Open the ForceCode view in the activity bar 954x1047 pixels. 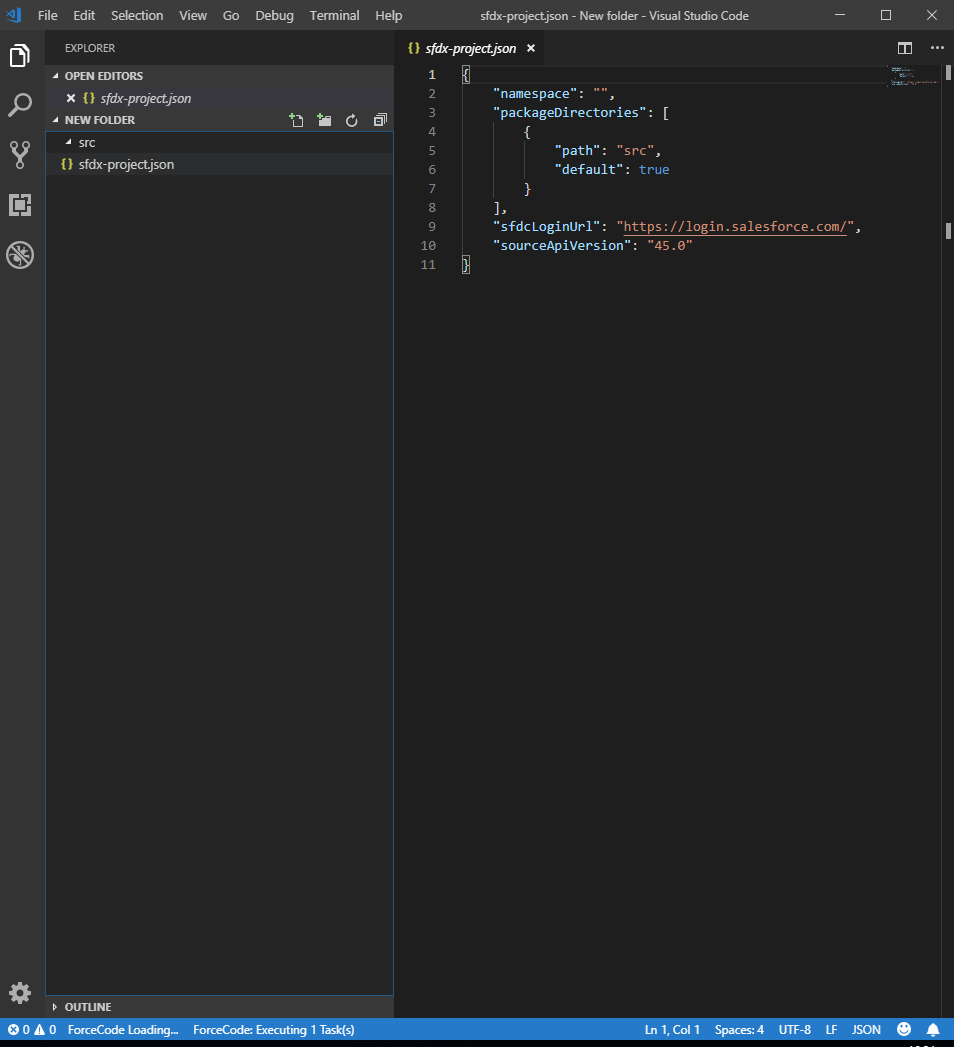tap(19, 255)
